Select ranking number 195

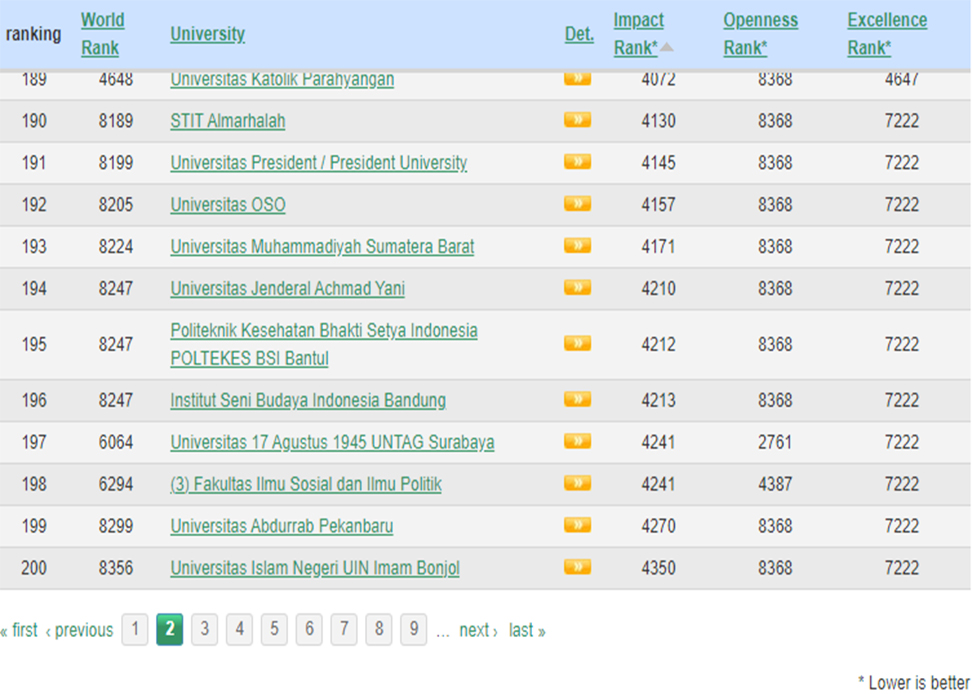pyautogui.click(x=34, y=344)
